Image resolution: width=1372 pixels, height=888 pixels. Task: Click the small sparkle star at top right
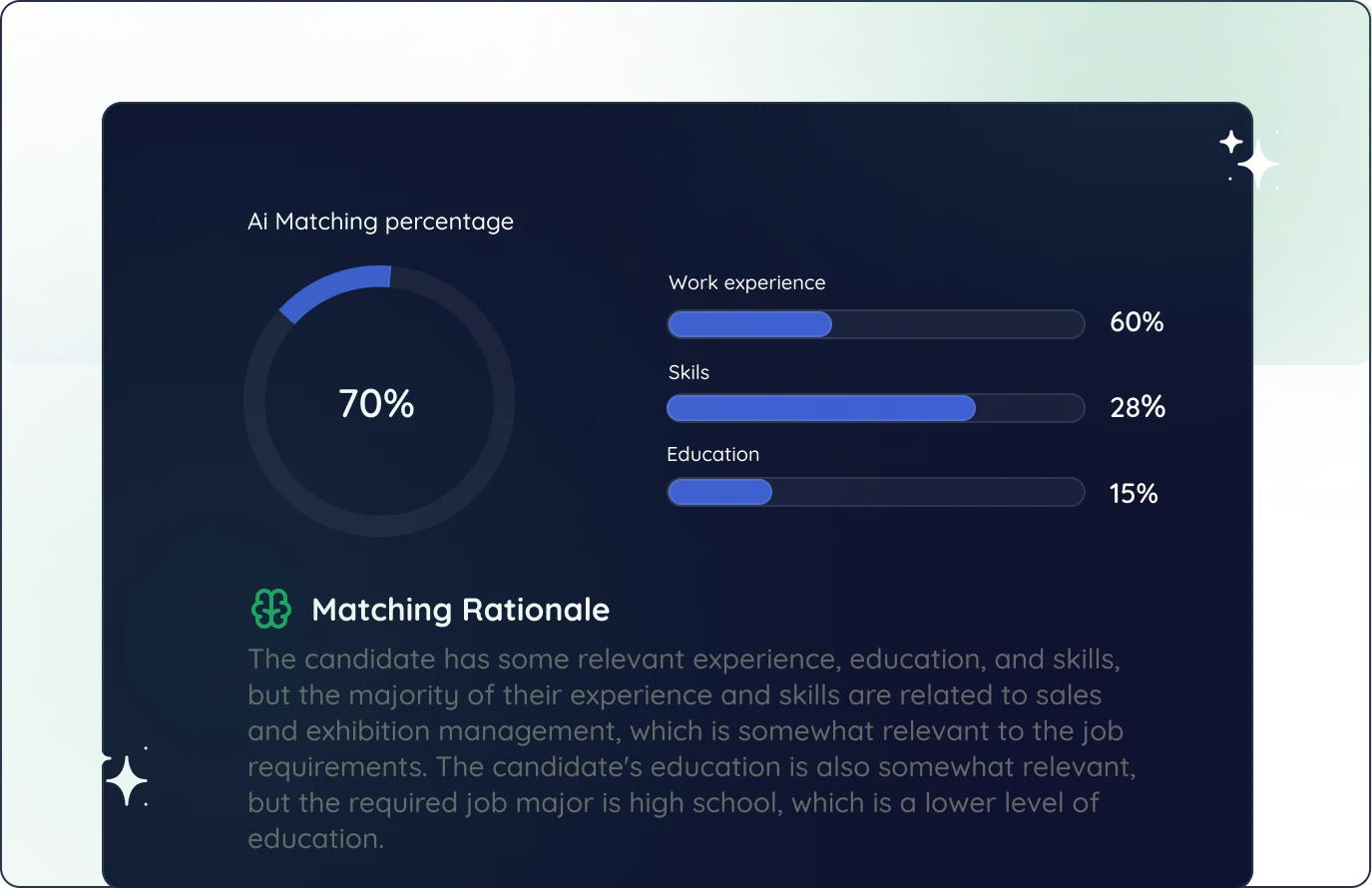[1232, 142]
